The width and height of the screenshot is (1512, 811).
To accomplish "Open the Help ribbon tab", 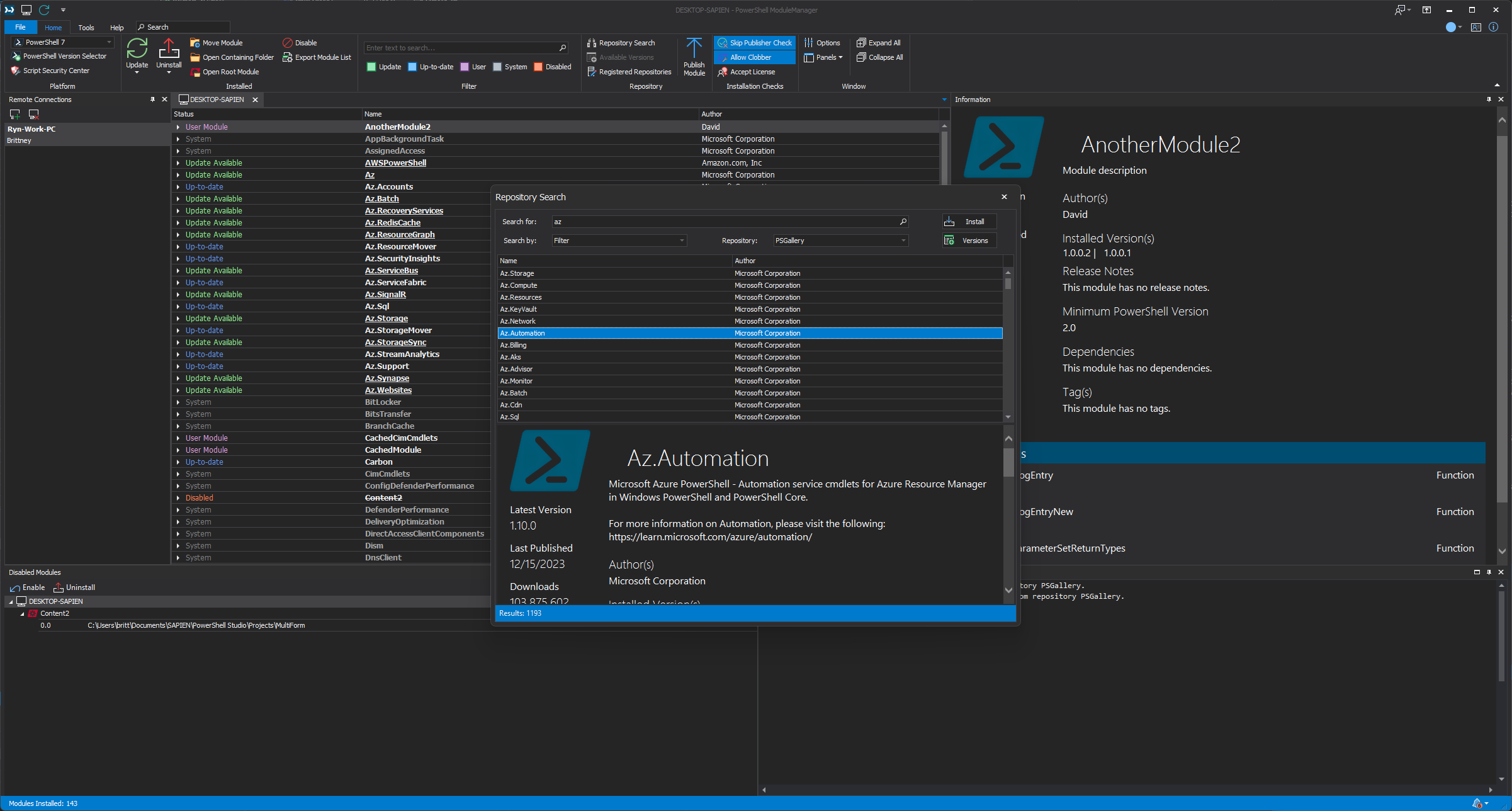I will click(117, 27).
